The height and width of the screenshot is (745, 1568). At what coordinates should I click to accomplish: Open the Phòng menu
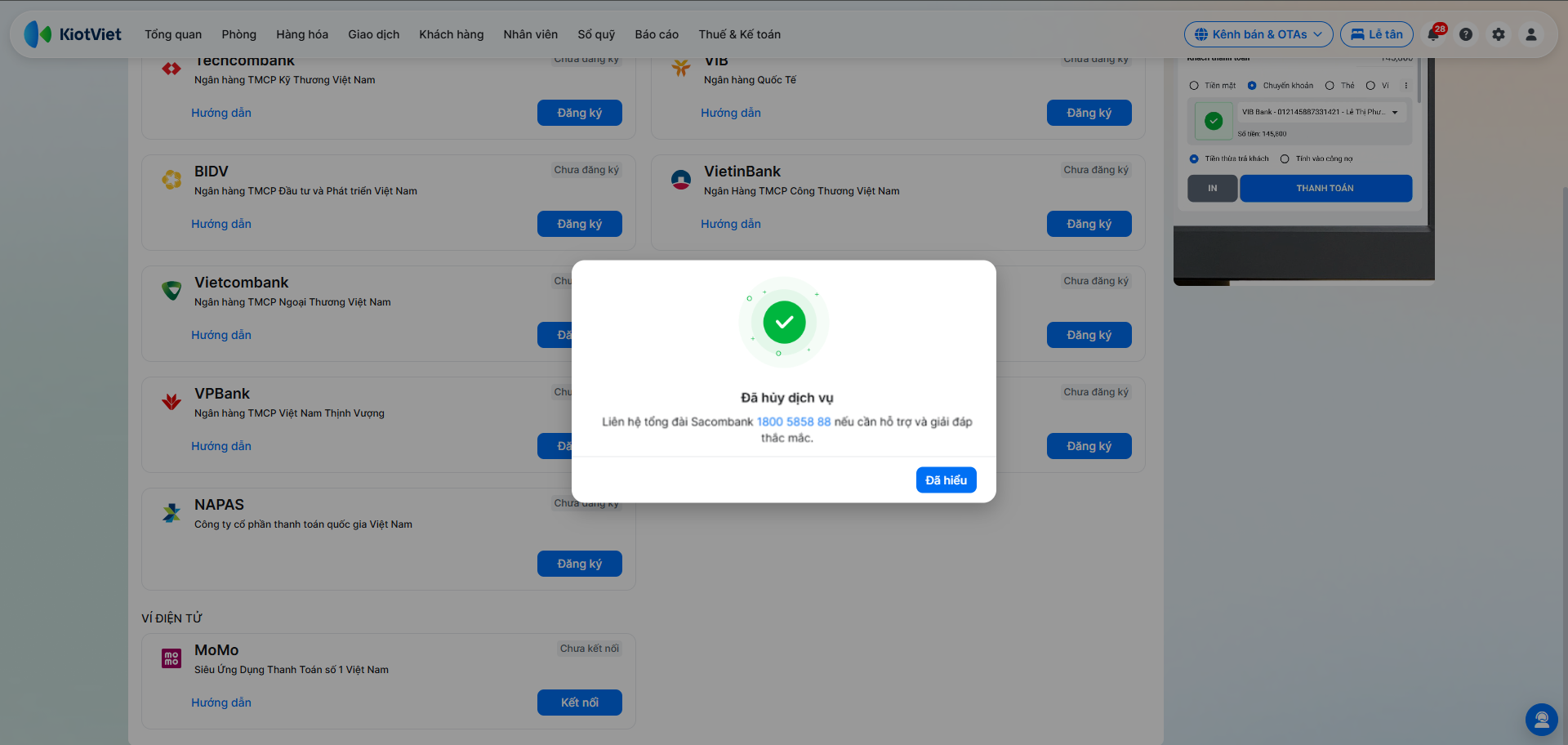point(238,34)
